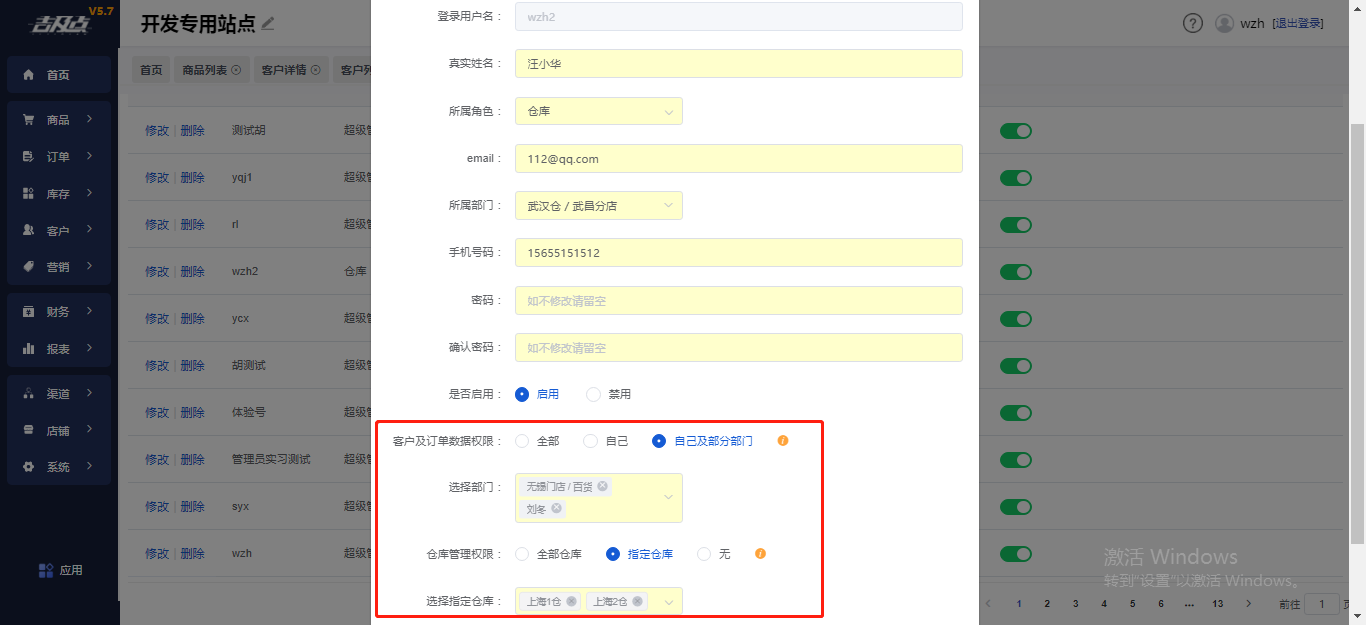Click the info icon beside 自己及部分部门

coord(783,441)
